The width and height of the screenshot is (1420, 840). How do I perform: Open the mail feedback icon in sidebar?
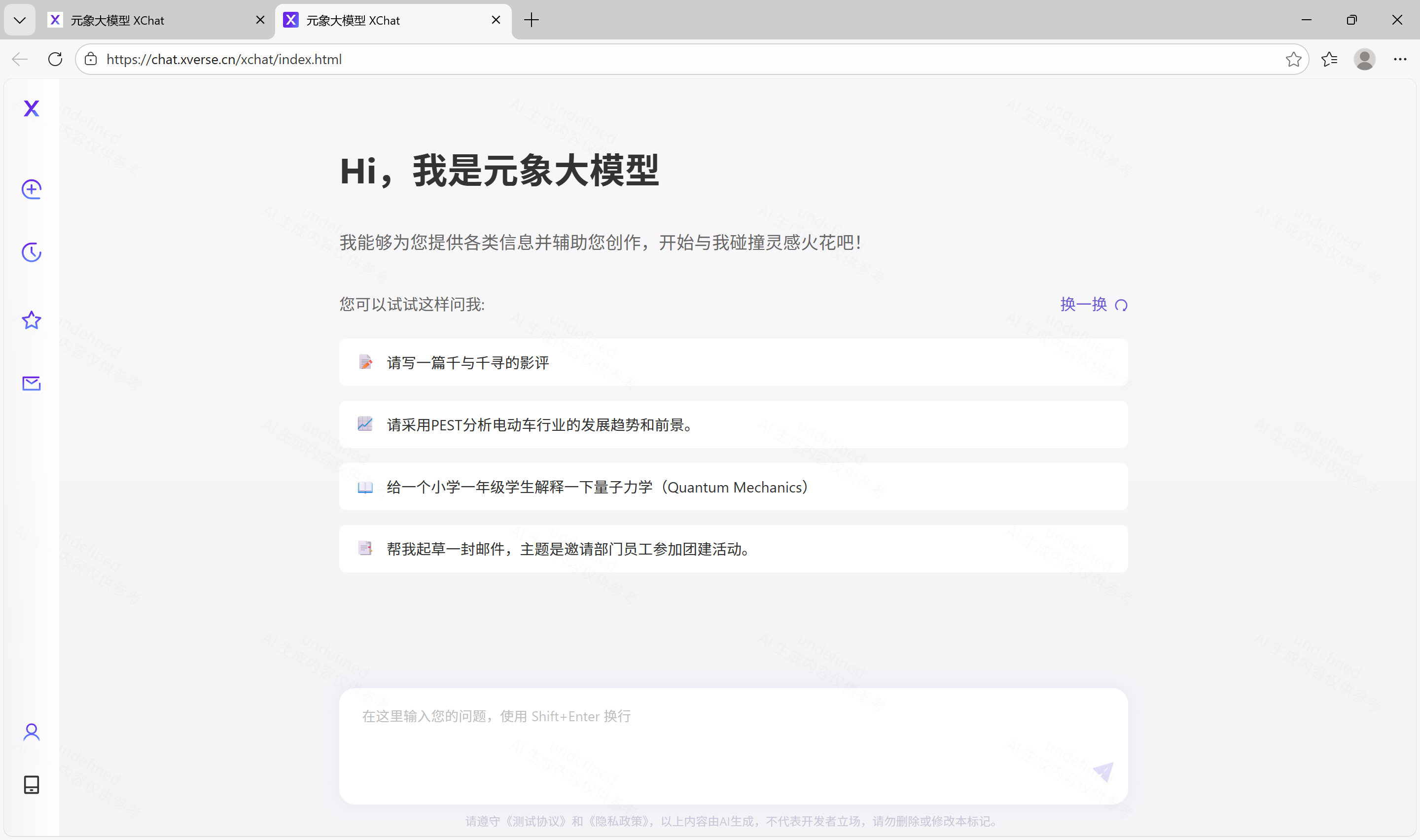[32, 384]
